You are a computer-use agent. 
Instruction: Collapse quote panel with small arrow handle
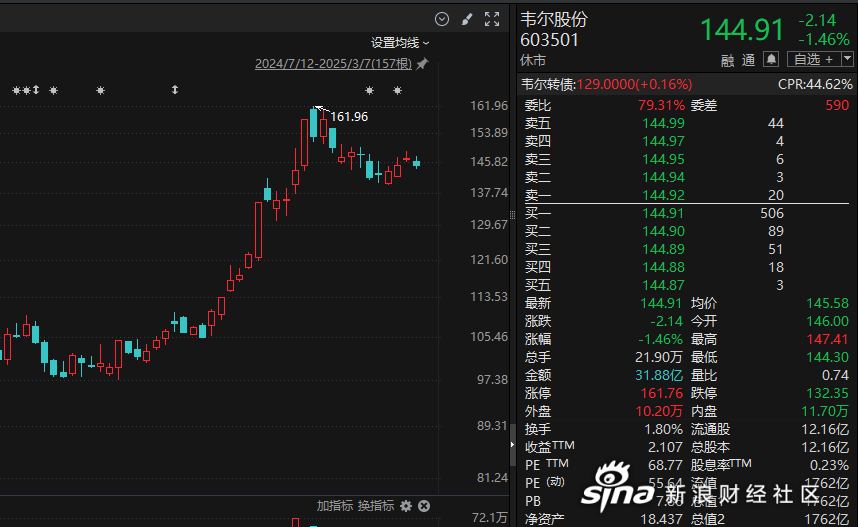(512, 444)
